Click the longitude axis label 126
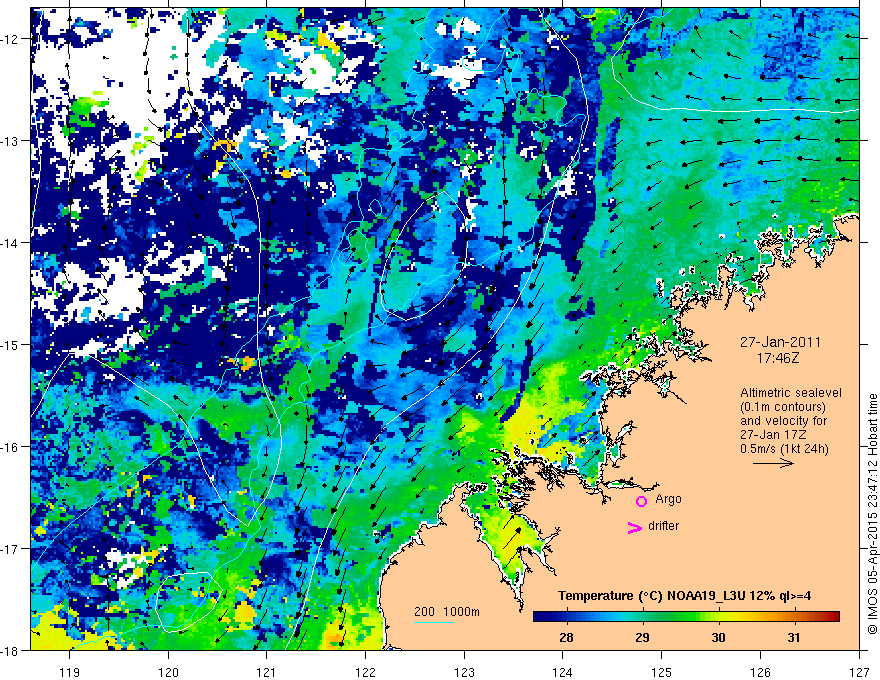Screen dimensions: 880x680 (760, 672)
